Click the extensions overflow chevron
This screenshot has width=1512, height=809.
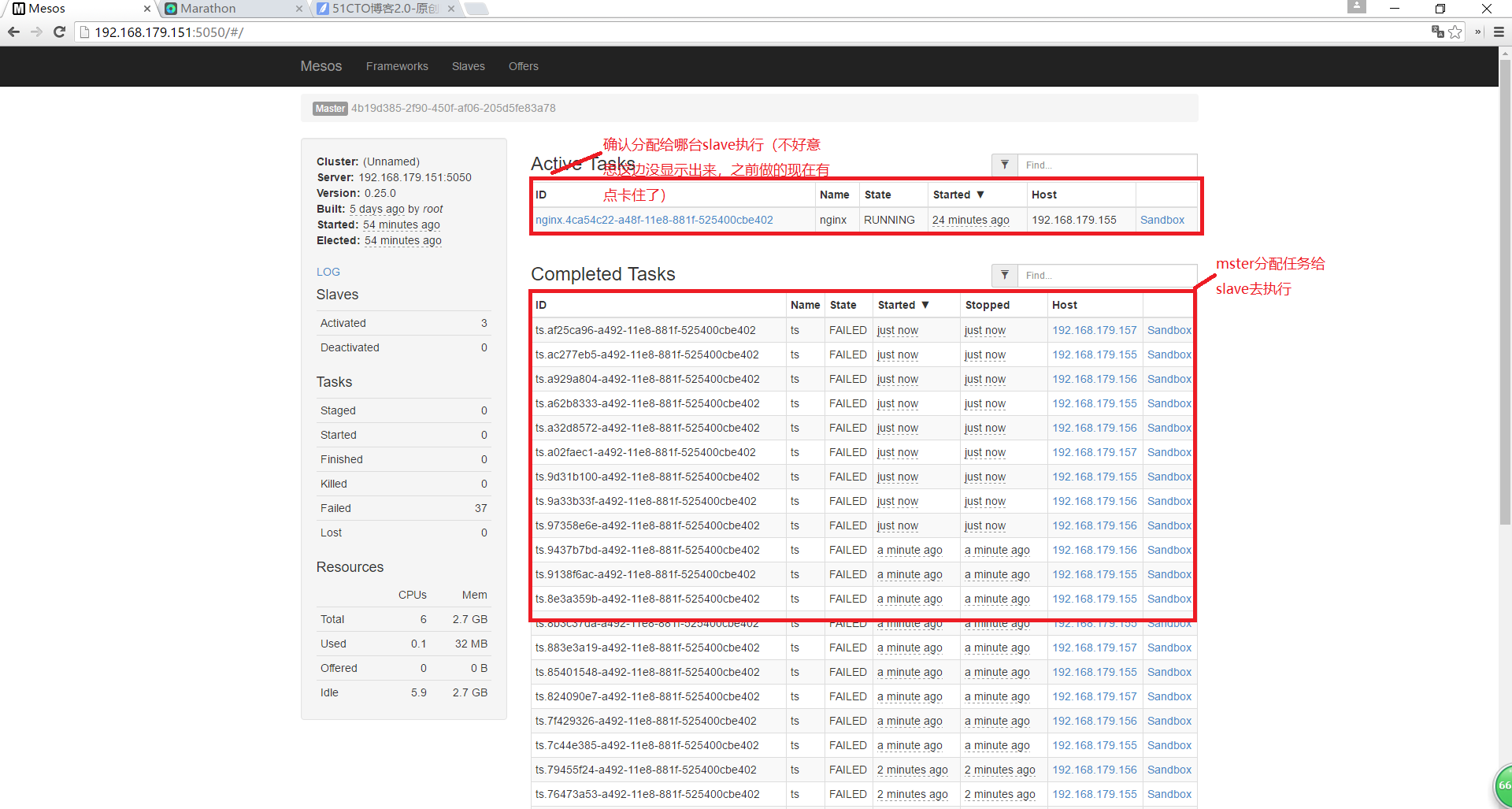[x=1478, y=32]
